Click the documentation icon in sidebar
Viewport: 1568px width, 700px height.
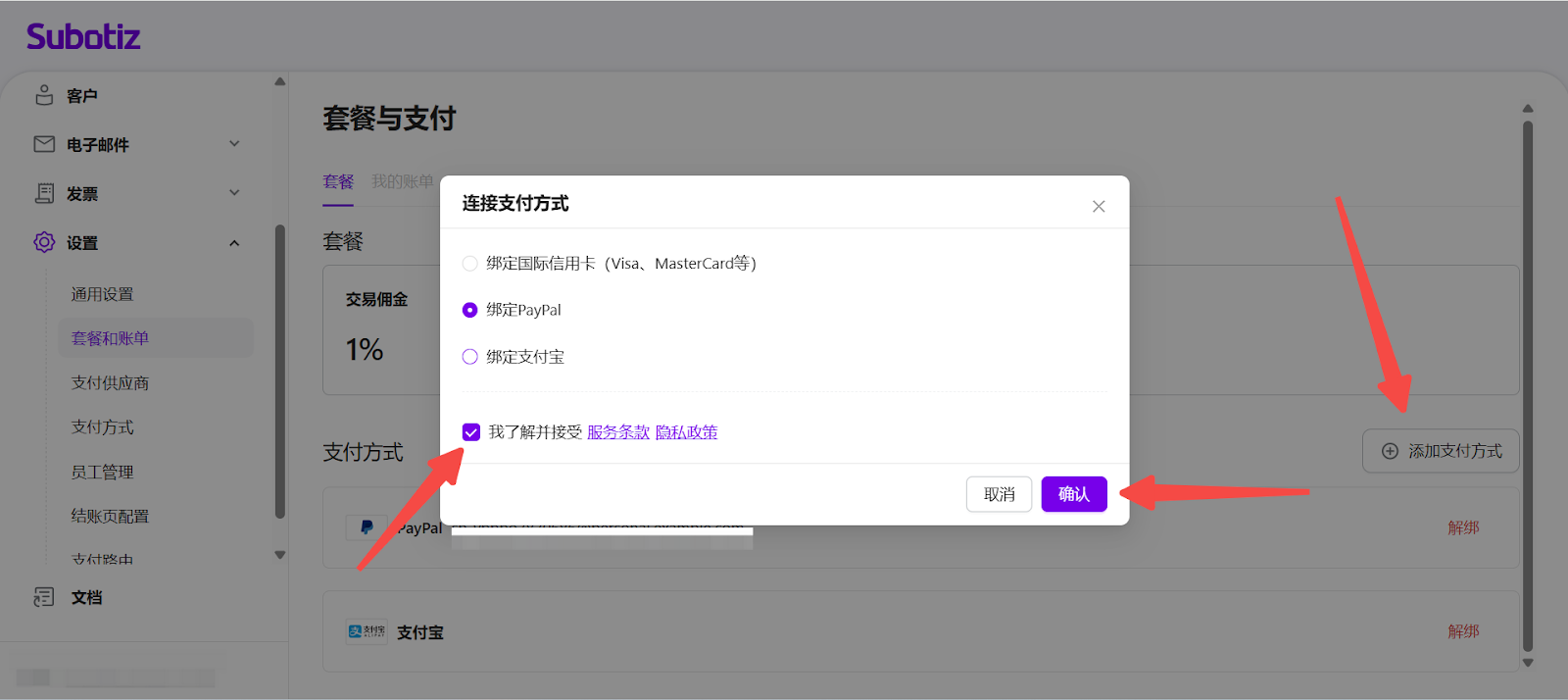[x=44, y=597]
